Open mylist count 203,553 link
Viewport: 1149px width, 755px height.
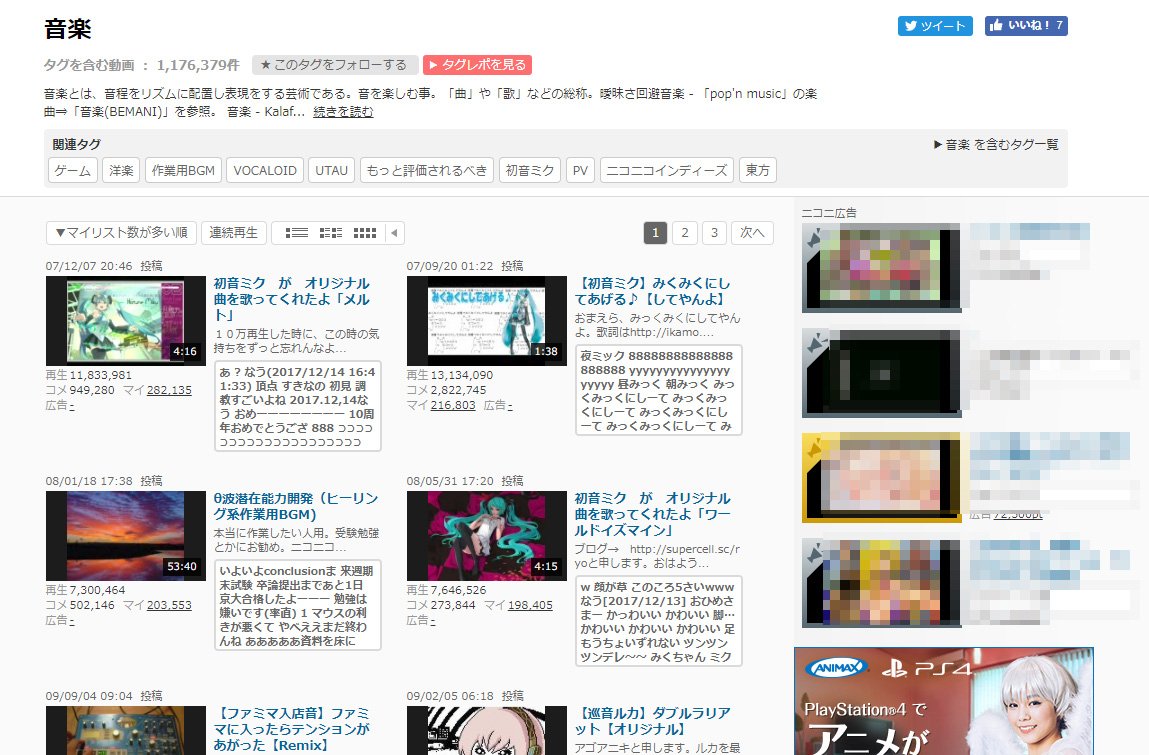click(169, 605)
